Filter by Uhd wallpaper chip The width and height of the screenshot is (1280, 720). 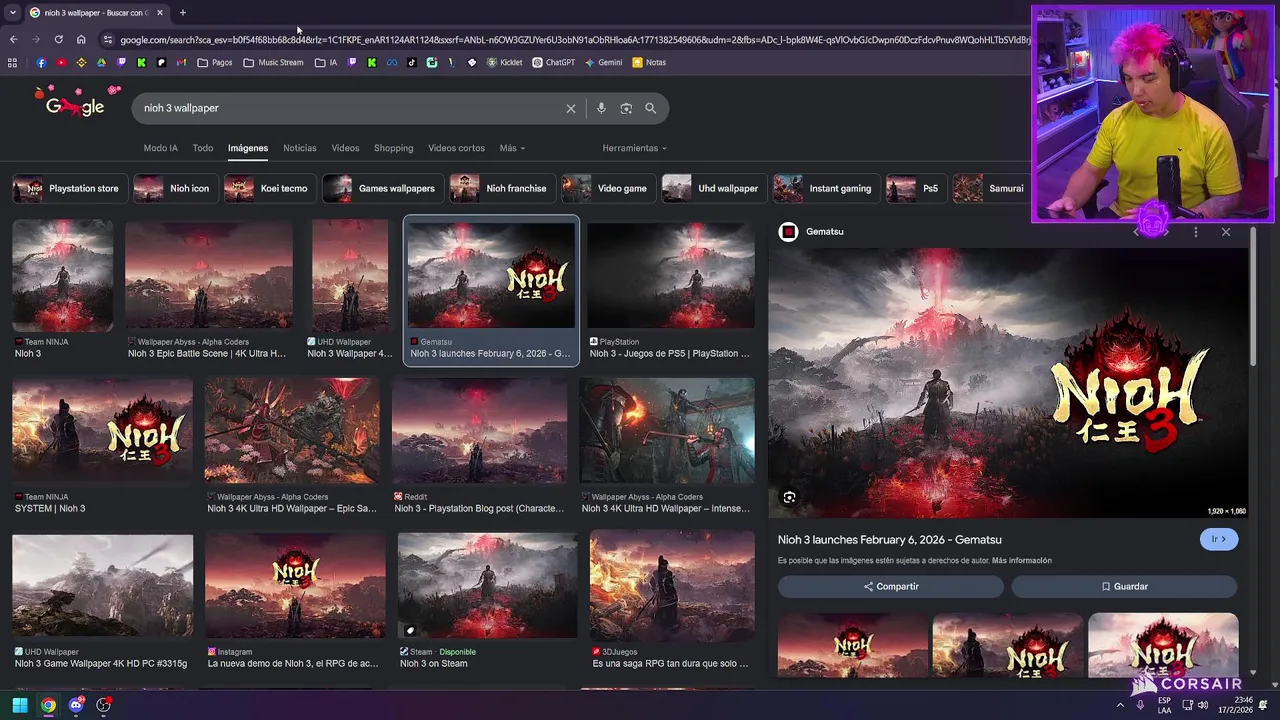(x=712, y=188)
